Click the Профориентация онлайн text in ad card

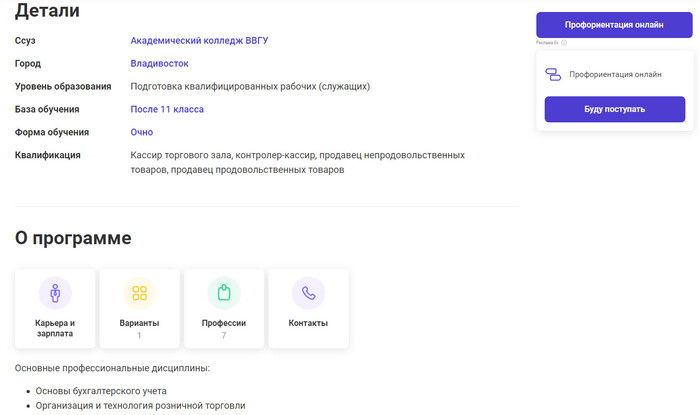point(615,75)
